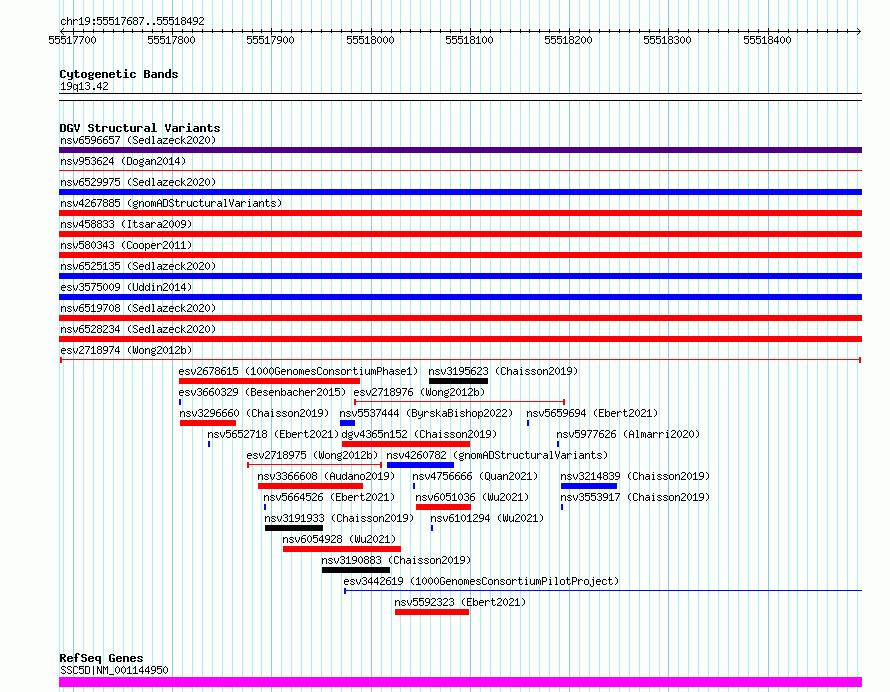
Task: Click the esv2718976 (Wong2012b) label
Action: [x=419, y=392]
